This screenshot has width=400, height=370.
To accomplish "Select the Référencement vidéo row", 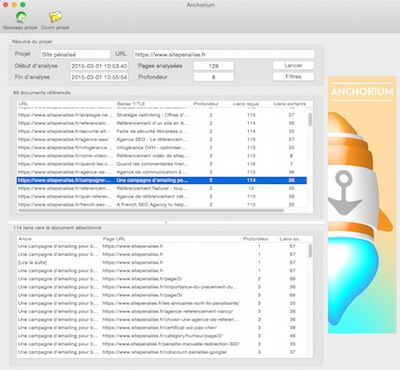I will coord(162,156).
